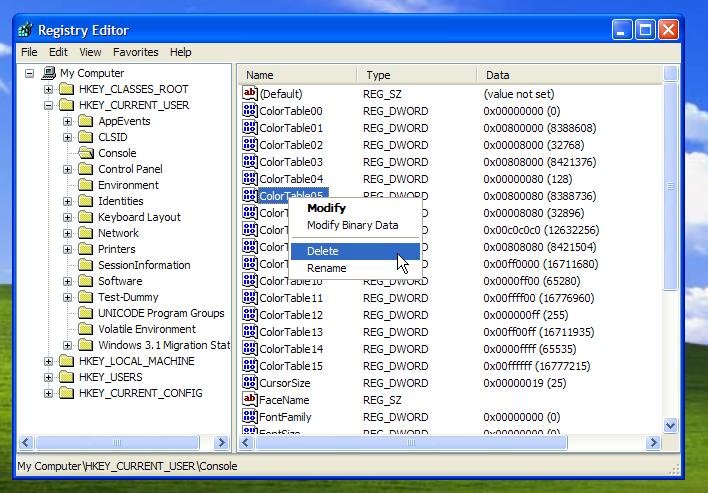Expand the Keyboard Layout key
Screen dimensions: 708x493
pos(67,217)
